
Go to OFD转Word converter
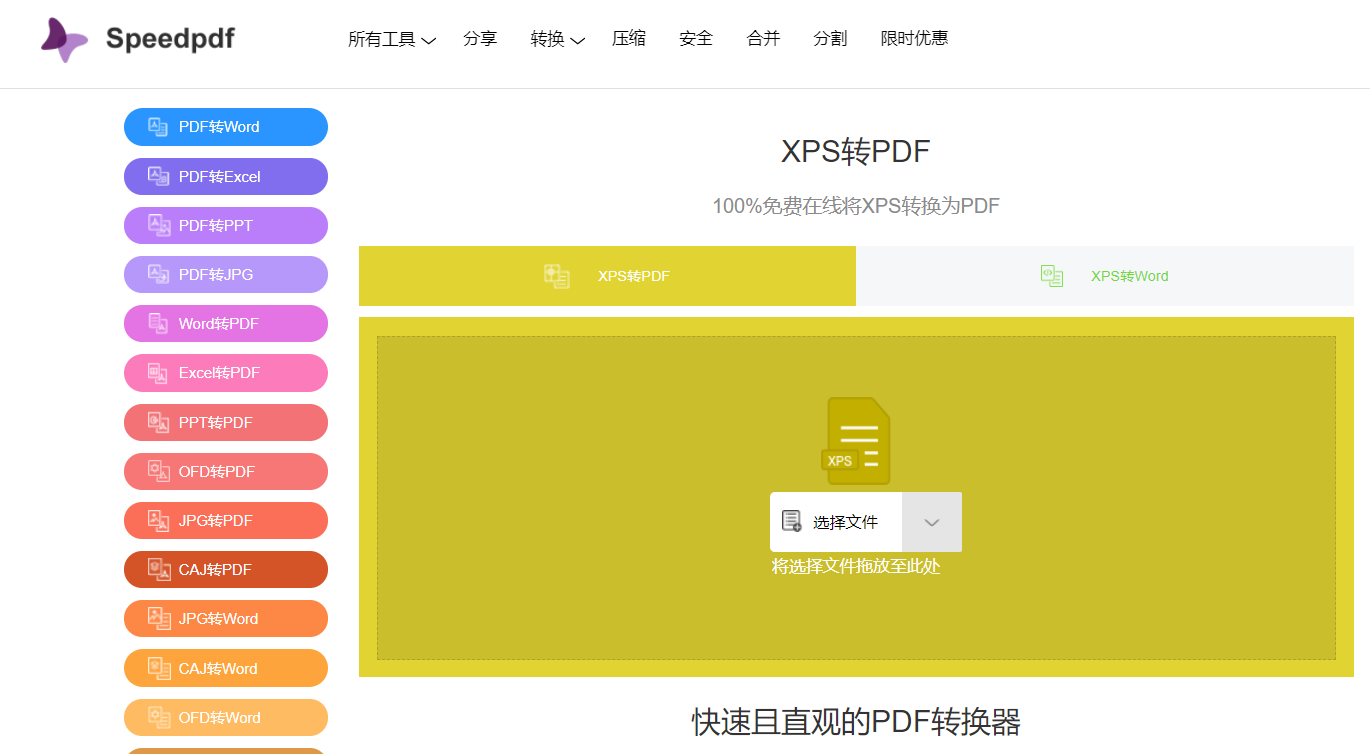click(x=226, y=717)
